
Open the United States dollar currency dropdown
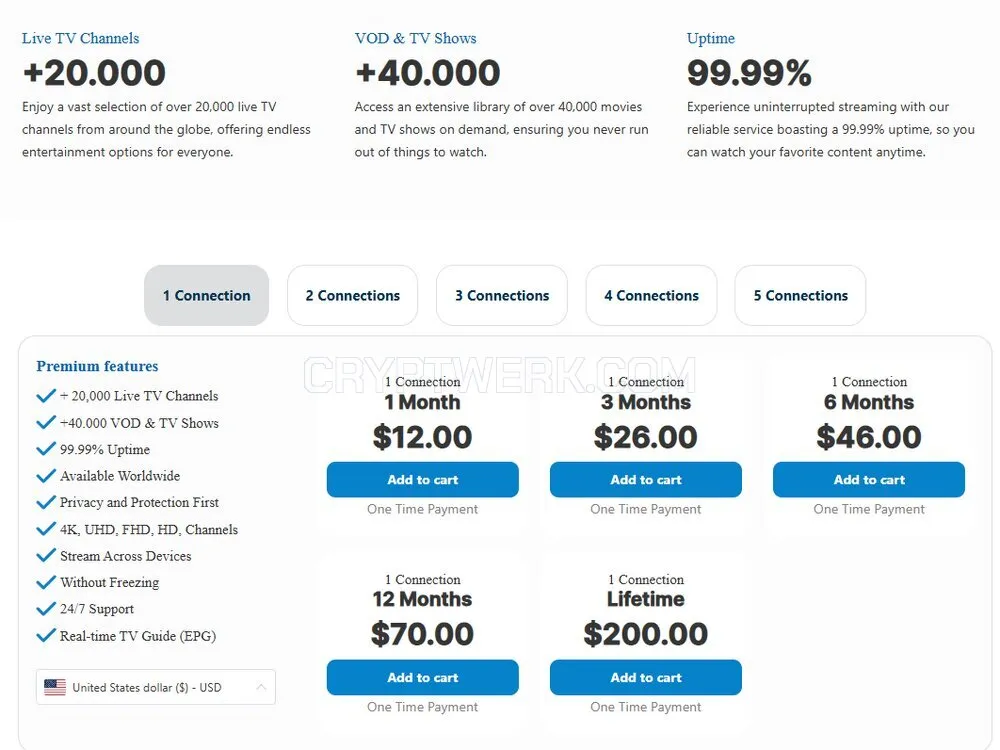(x=156, y=687)
